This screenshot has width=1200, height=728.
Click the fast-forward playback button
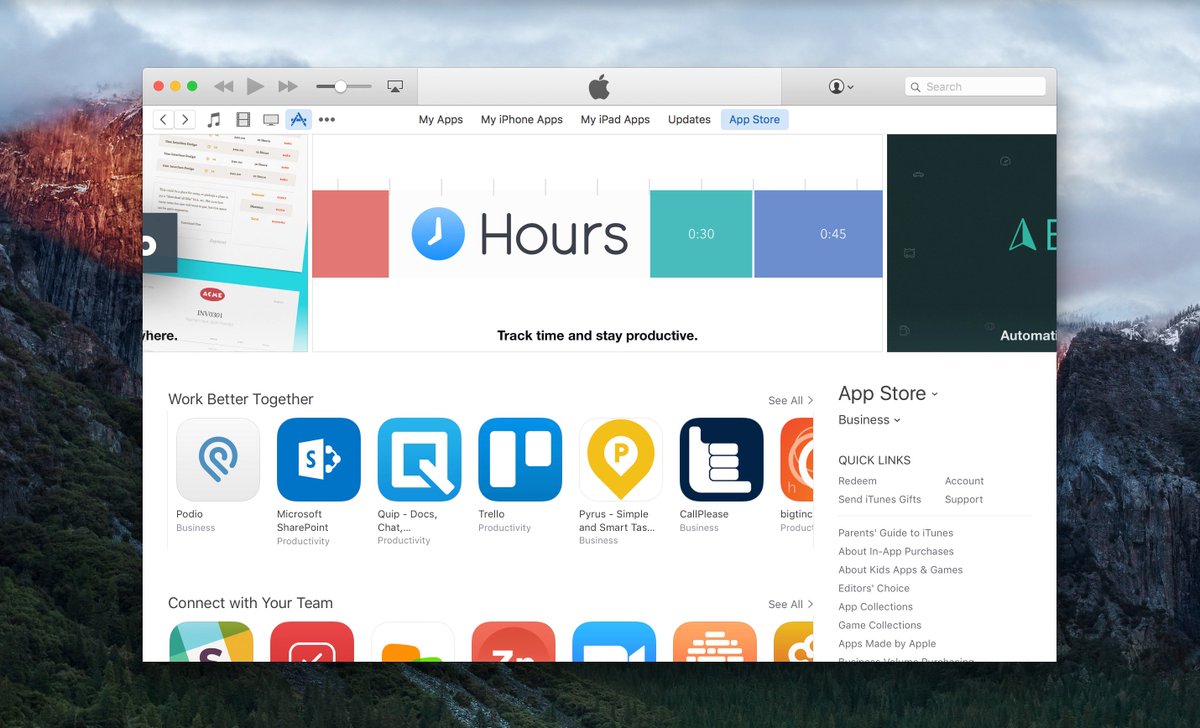(x=288, y=87)
